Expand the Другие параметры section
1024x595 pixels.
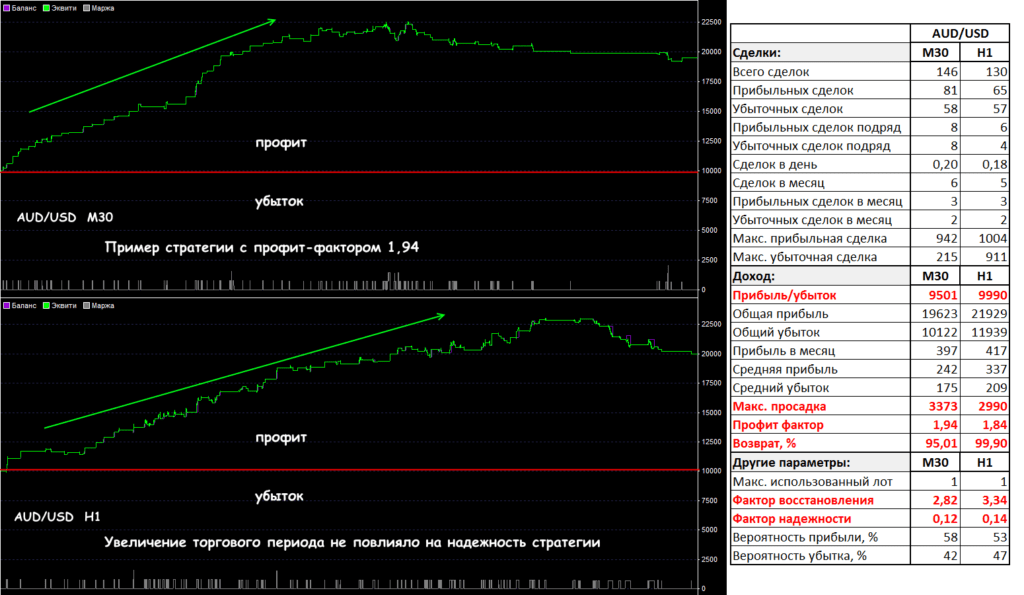(x=790, y=462)
